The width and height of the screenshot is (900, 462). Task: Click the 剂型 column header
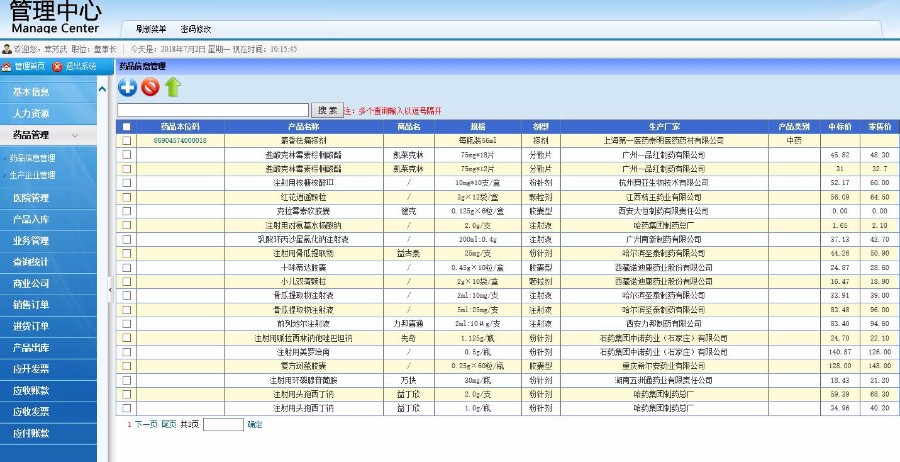coord(541,127)
